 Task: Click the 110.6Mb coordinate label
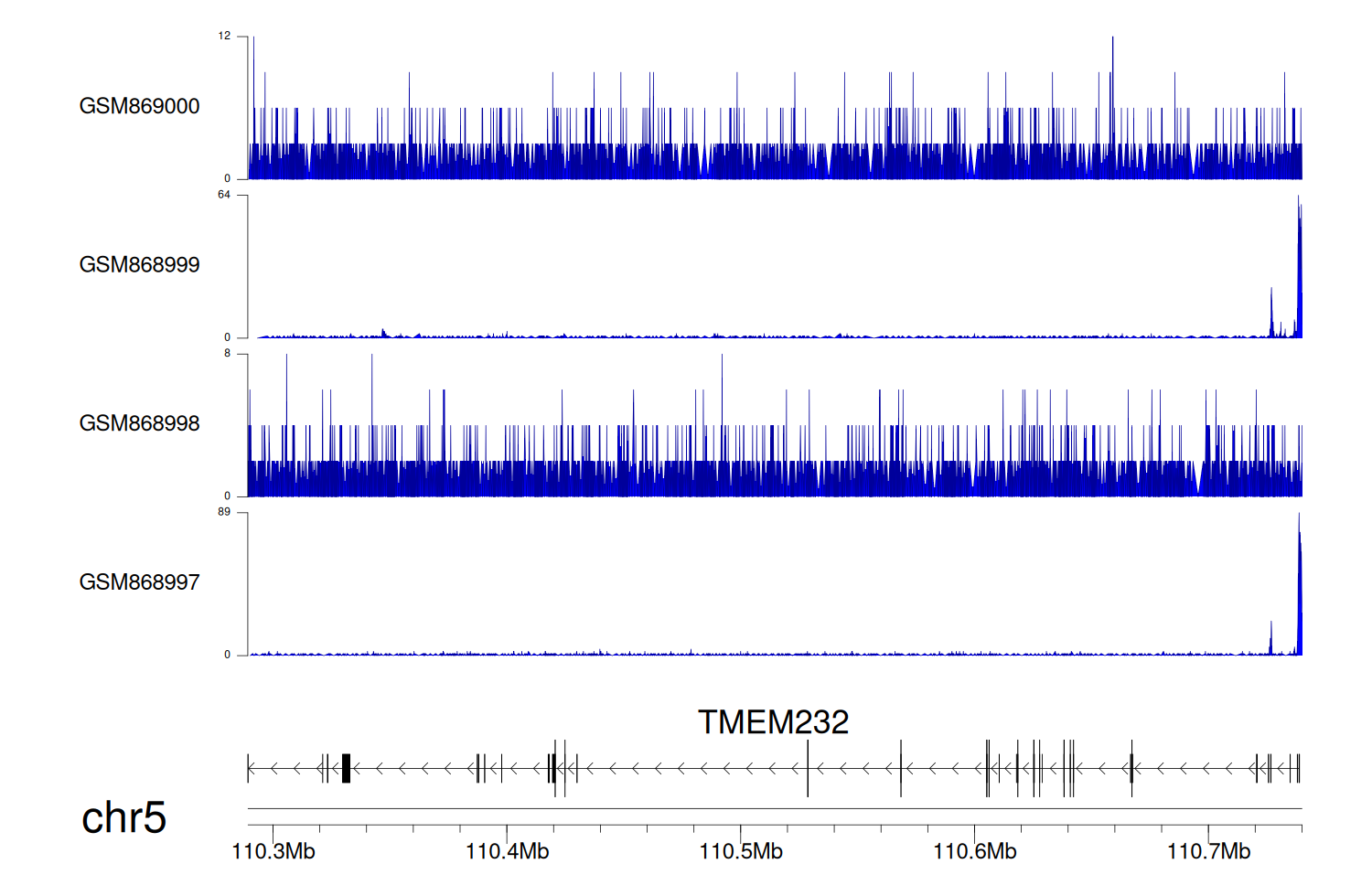coord(974,851)
